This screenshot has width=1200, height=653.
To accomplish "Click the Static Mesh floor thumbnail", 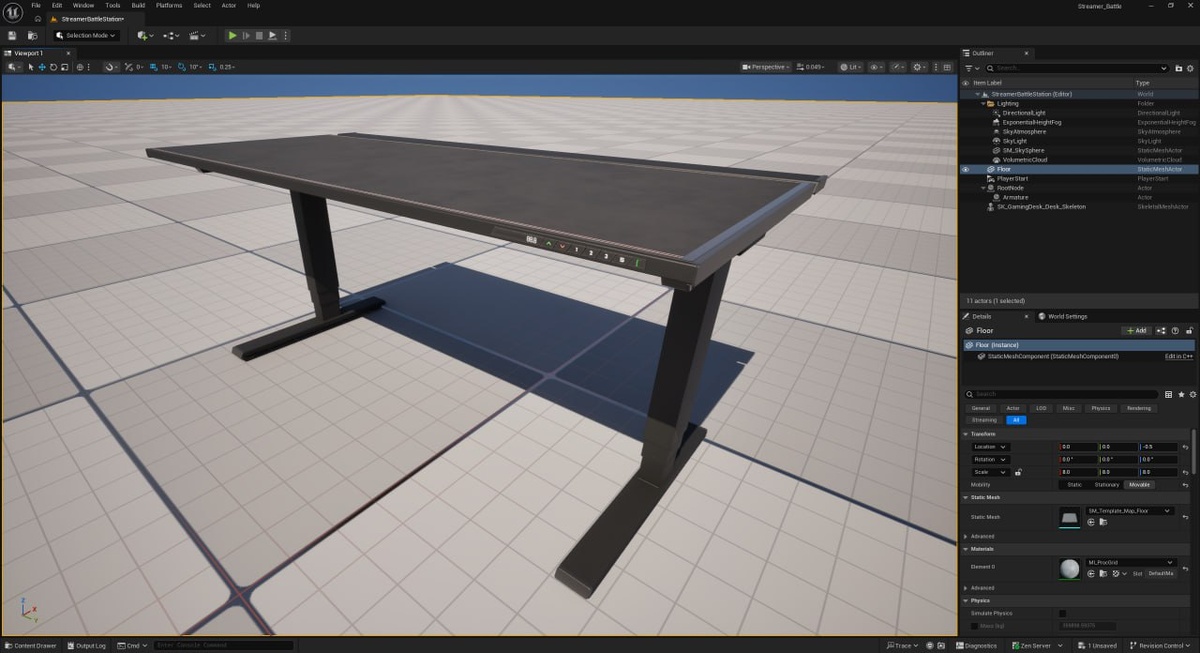I will [1070, 517].
